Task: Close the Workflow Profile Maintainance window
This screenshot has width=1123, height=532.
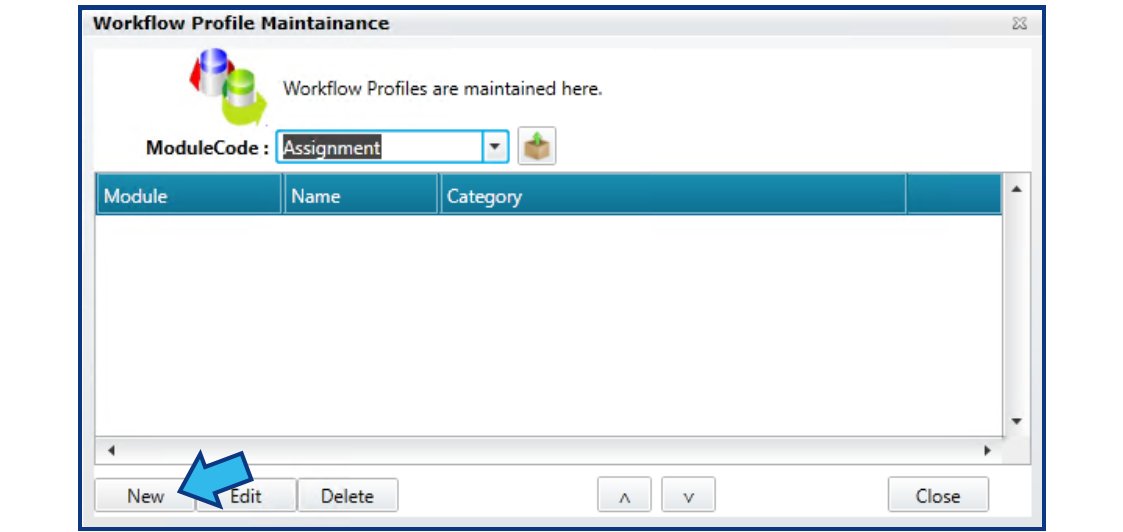Action: (1019, 24)
